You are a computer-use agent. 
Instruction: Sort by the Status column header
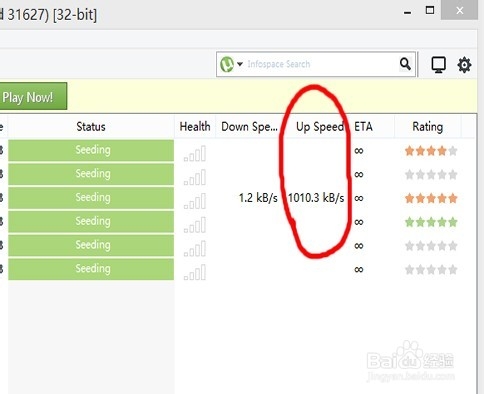91,127
